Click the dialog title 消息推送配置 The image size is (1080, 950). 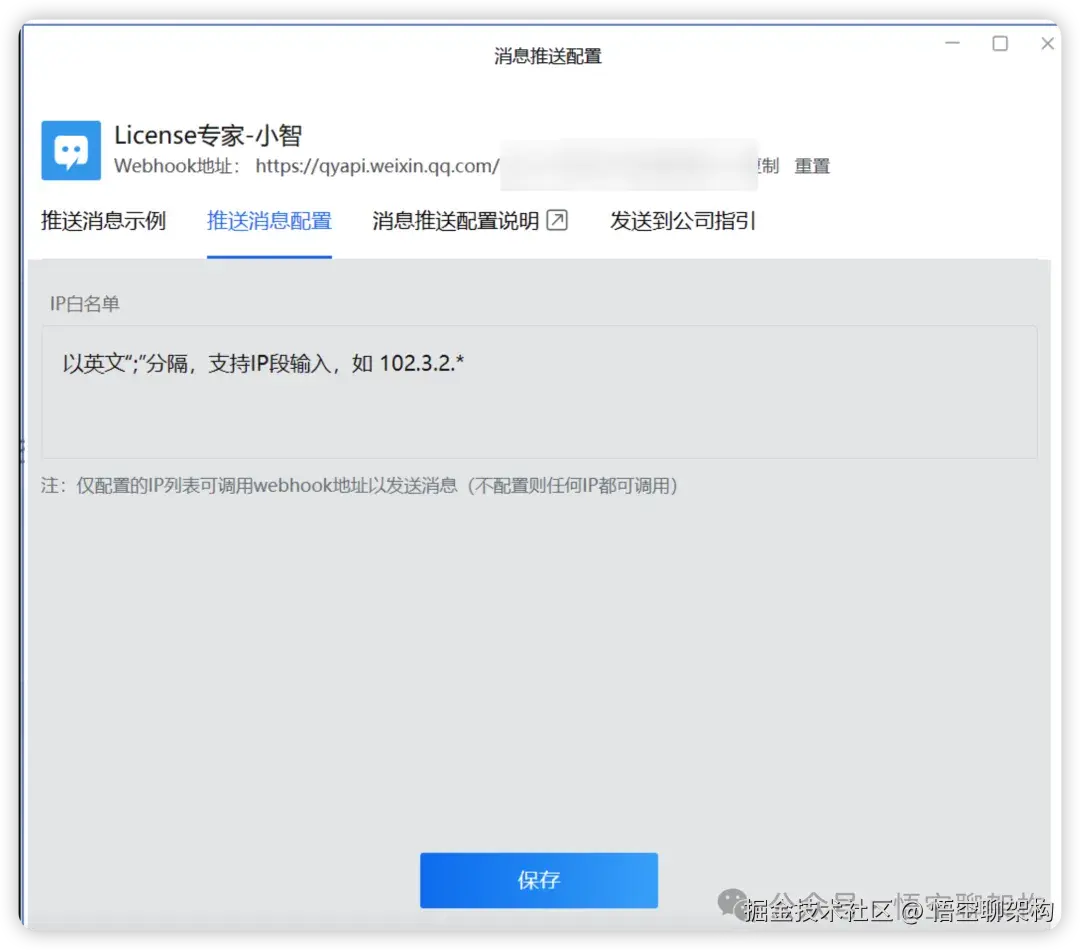click(x=548, y=57)
